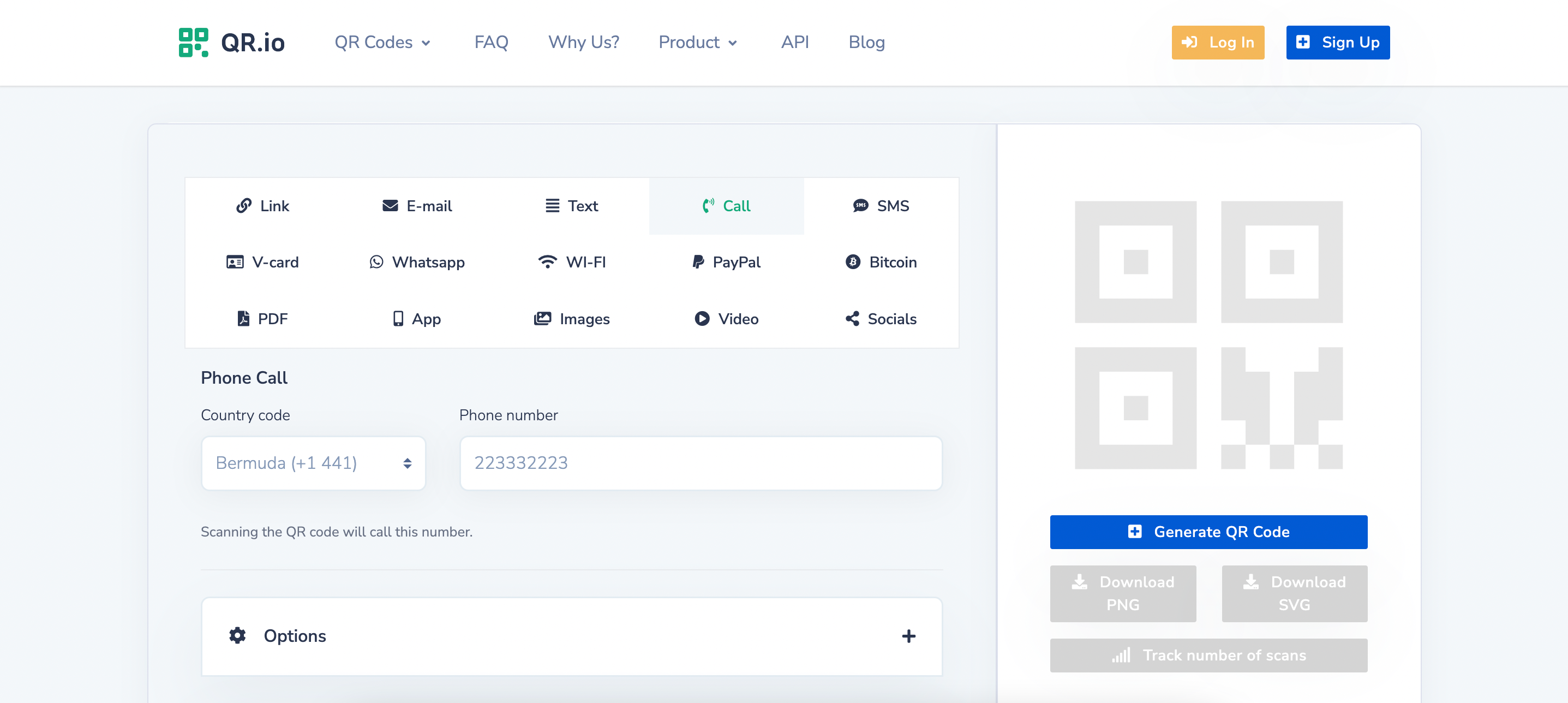Open the QR Codes dropdown menu

[383, 42]
